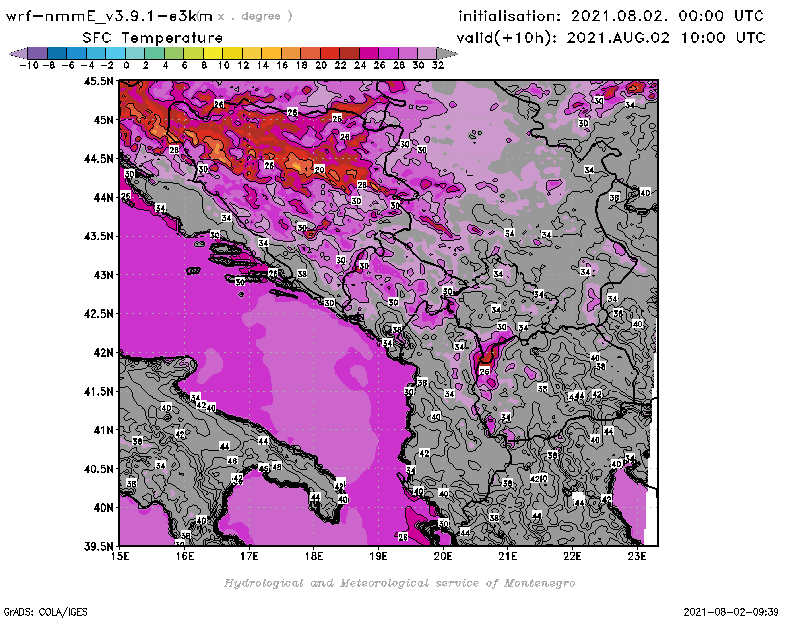Click the '21E' longitude label
The height and width of the screenshot is (618, 800).
508,556
